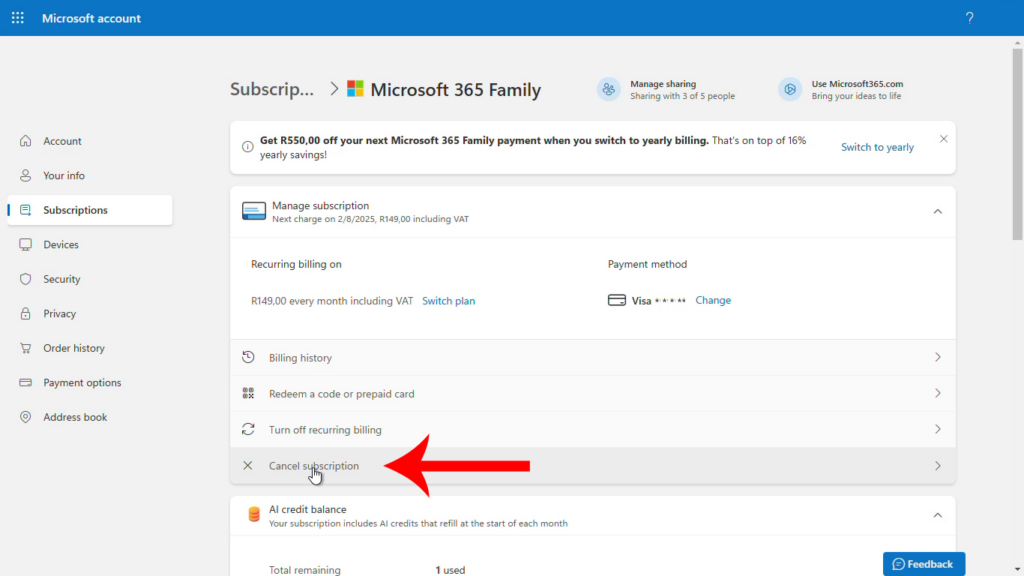Click the Switch to yearly link
1024x576 pixels.
point(877,146)
